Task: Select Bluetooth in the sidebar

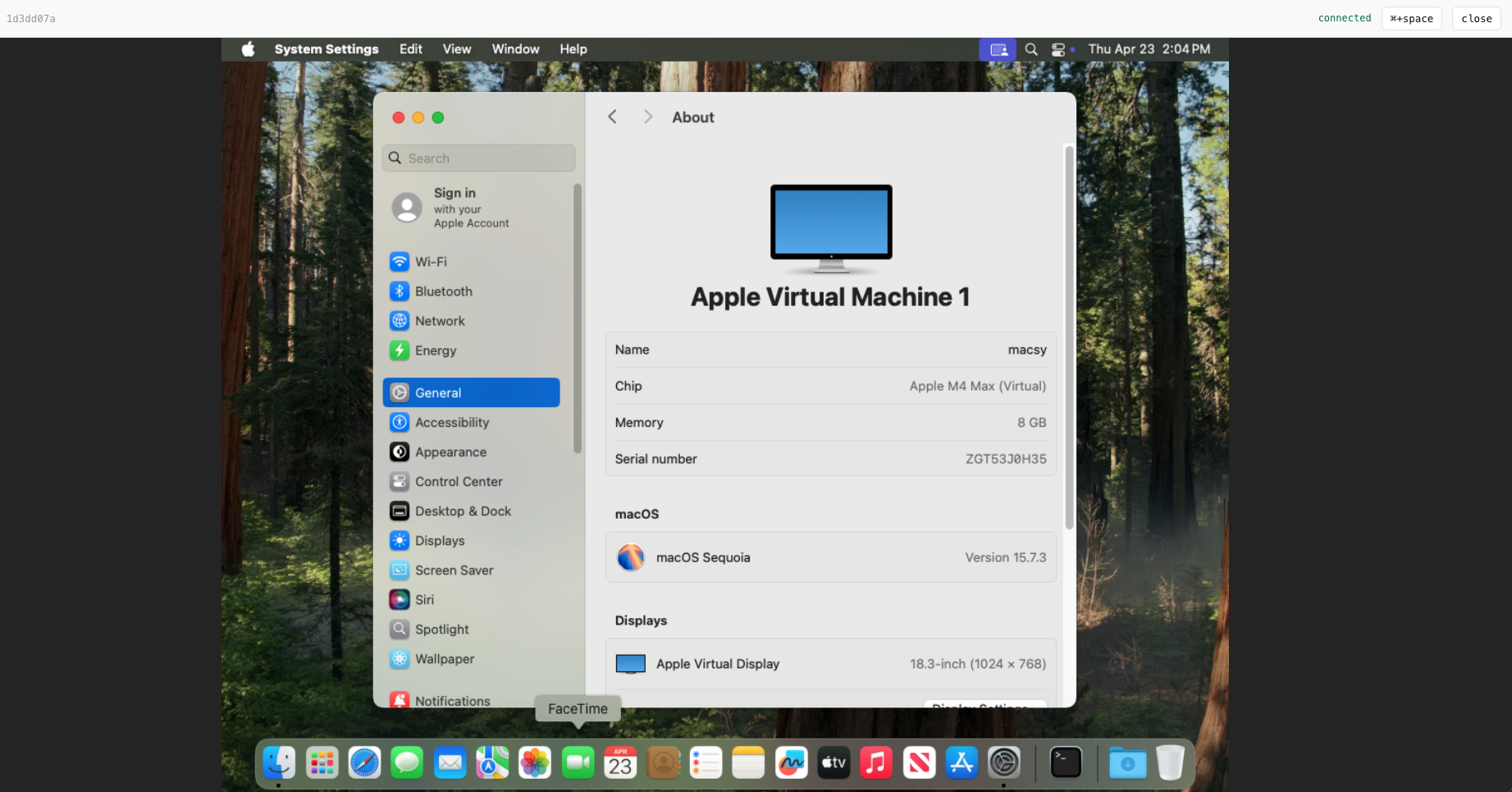Action: click(443, 291)
